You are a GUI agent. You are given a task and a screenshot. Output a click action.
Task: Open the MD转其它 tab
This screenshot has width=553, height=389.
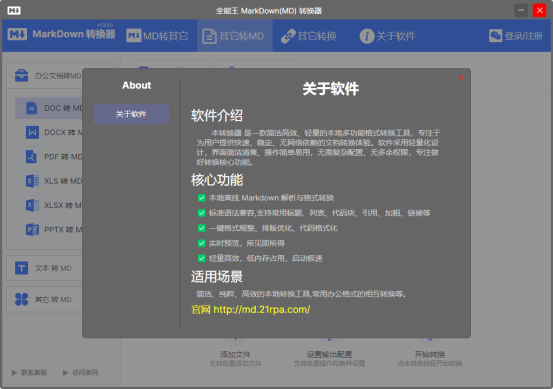pos(157,36)
